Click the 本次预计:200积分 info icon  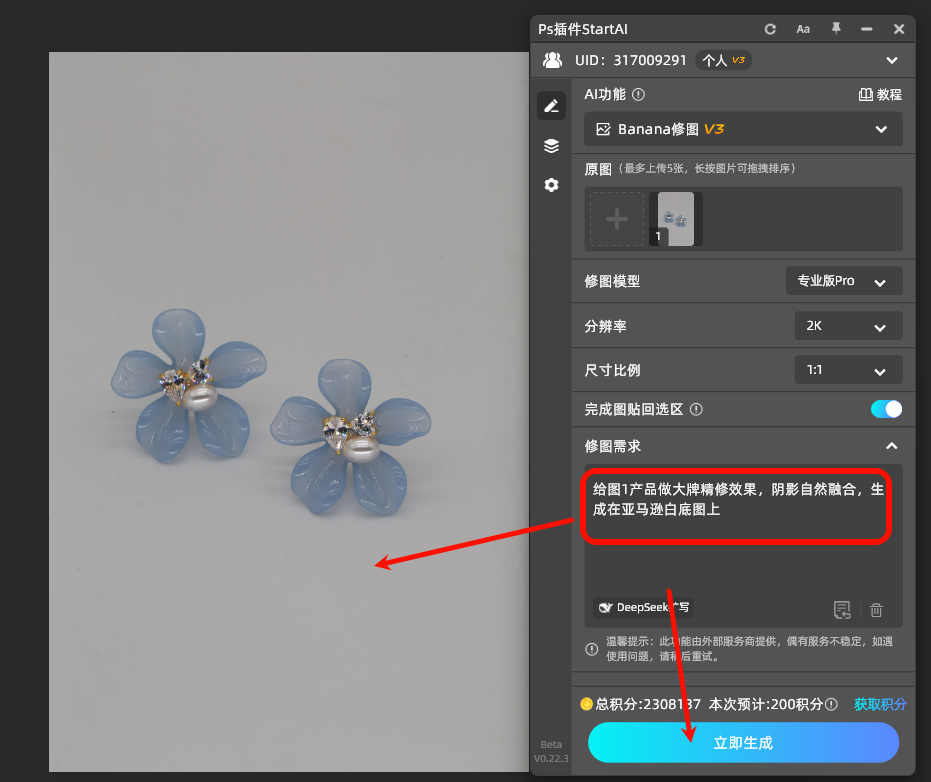pyautogui.click(x=830, y=704)
